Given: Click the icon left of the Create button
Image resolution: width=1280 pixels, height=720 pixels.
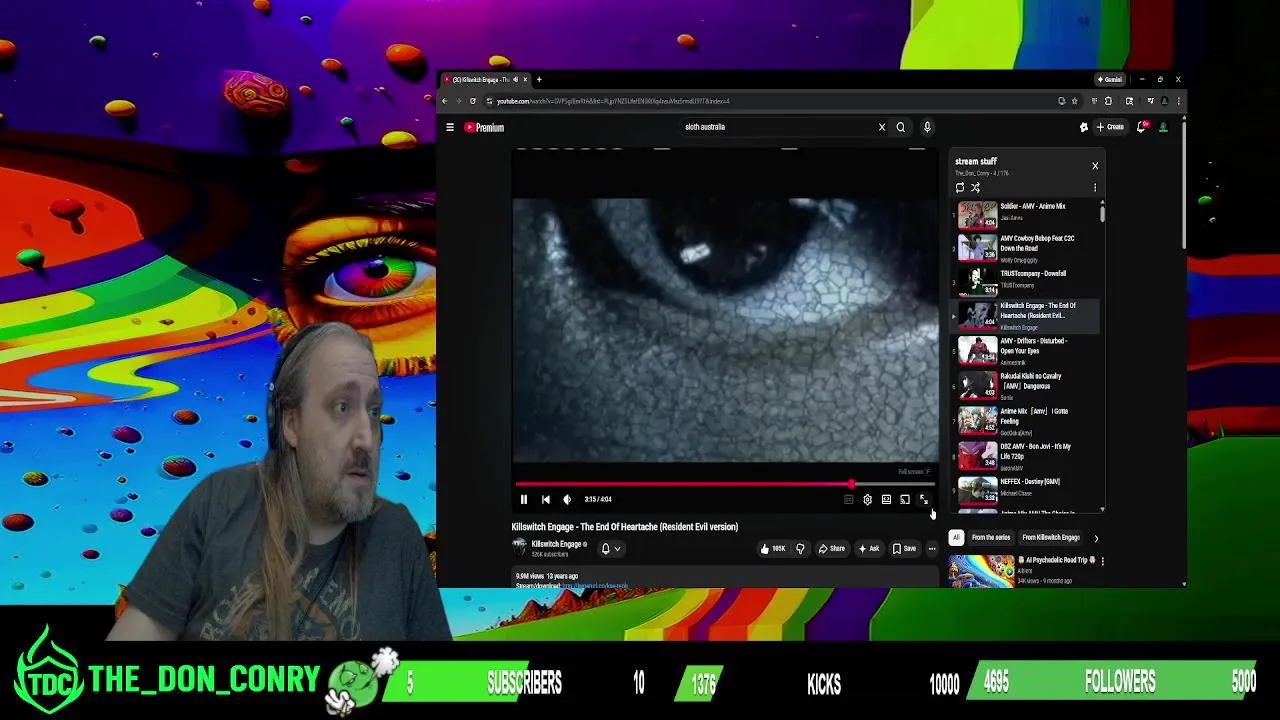Looking at the screenshot, I should (1083, 127).
